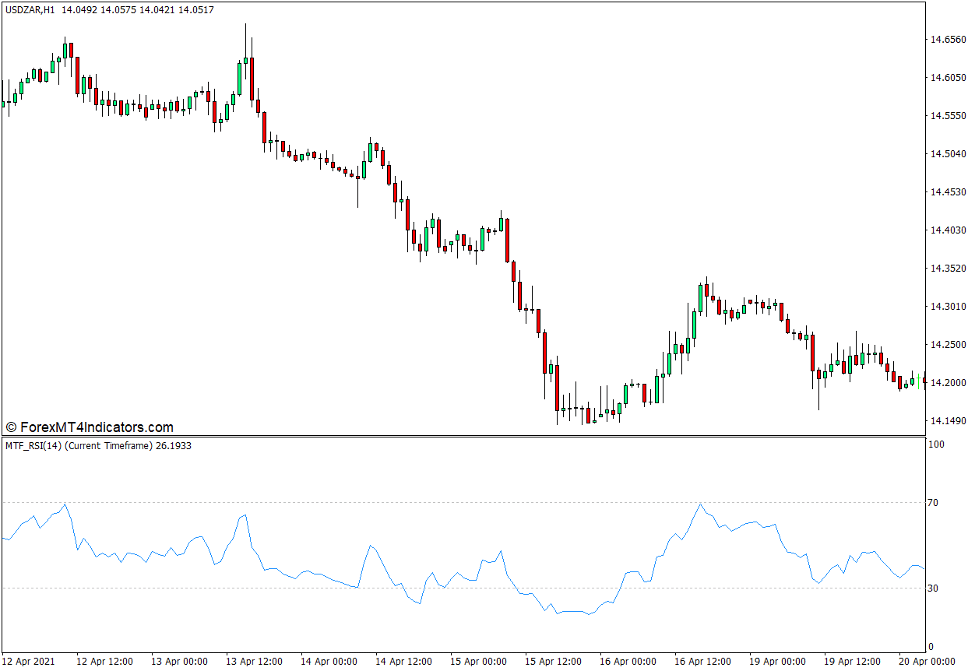Click the 16 Apr 12:00 time marker
This screenshot has width=977, height=672.
pyautogui.click(x=704, y=661)
